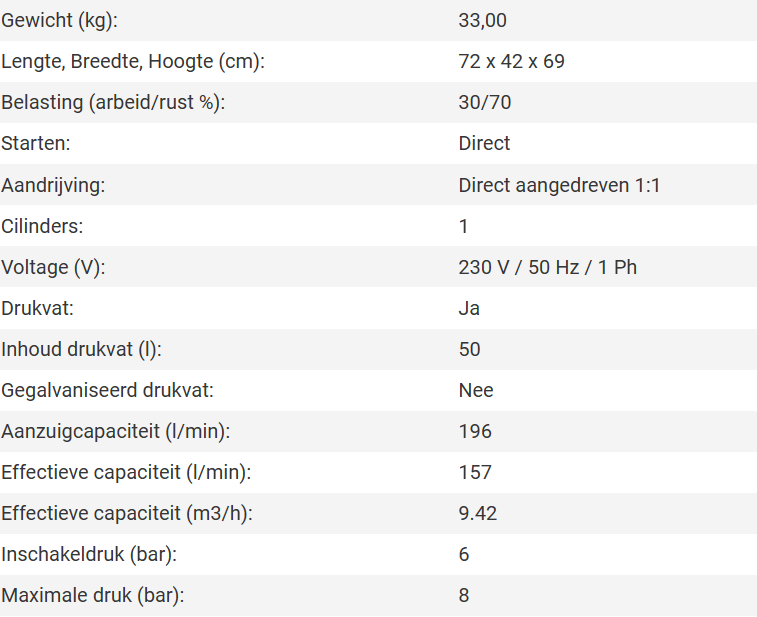757x617 pixels.
Task: Click the "Cilinders:" row label
Action: 43,226
